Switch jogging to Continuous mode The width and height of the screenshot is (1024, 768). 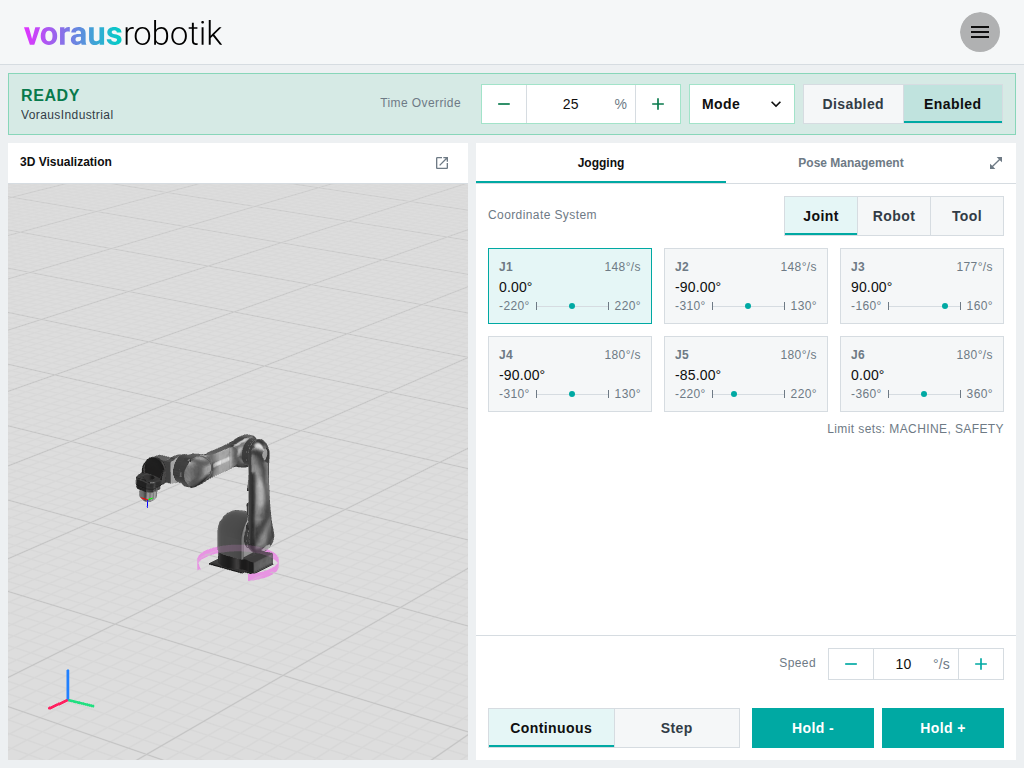pyautogui.click(x=551, y=728)
